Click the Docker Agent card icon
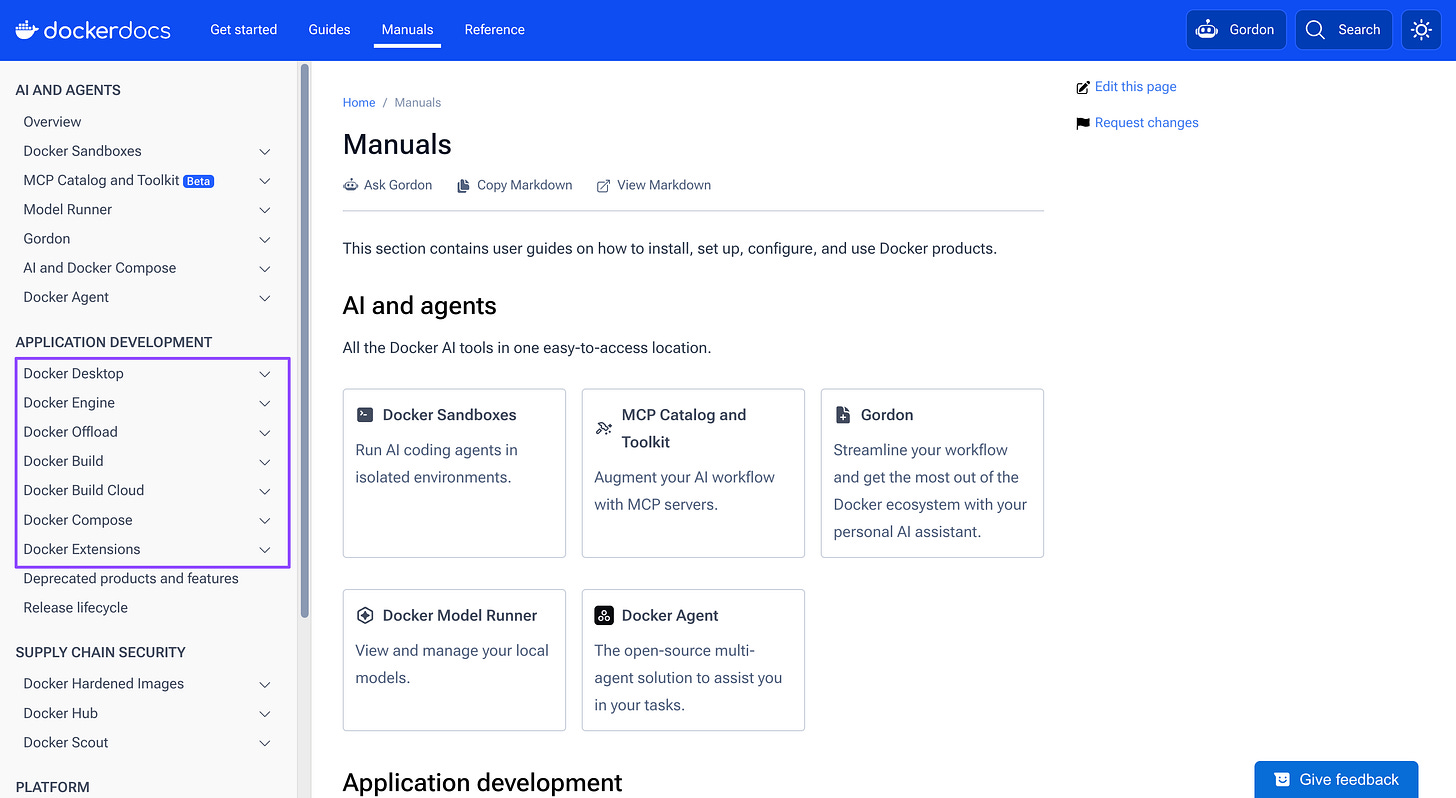This screenshot has width=1456, height=798. pos(604,615)
